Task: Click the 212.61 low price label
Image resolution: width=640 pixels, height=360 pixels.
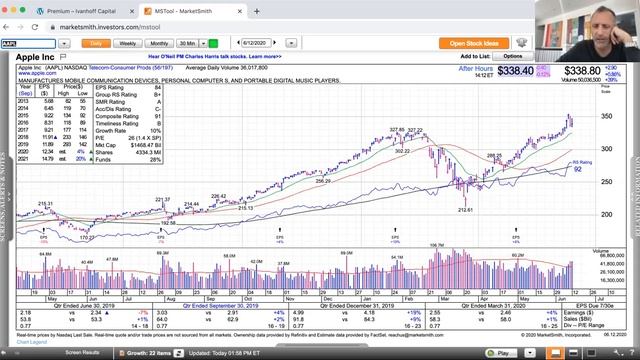Action: [x=465, y=210]
